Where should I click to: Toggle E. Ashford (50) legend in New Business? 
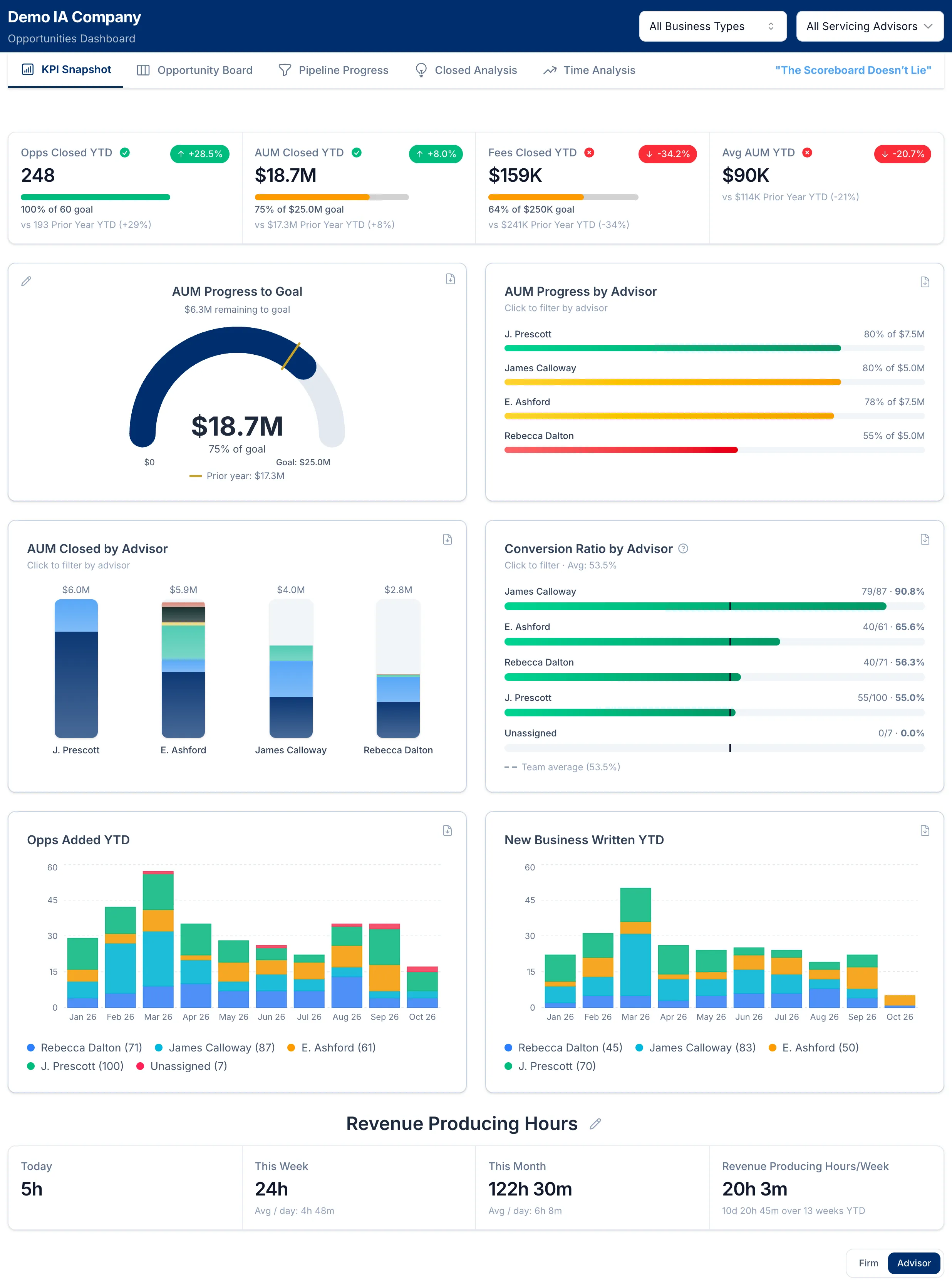pos(814,1048)
